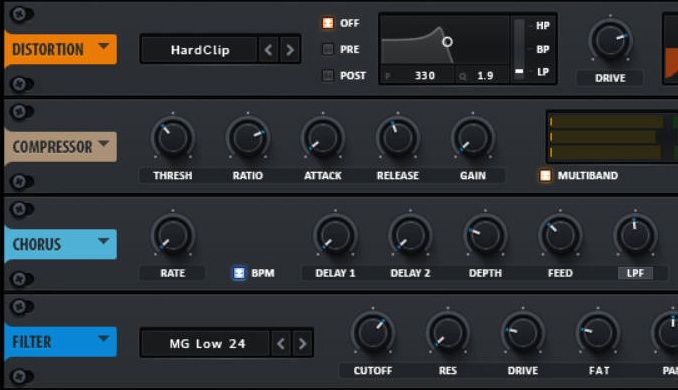Open the HardClip distortion type selector

[200, 50]
